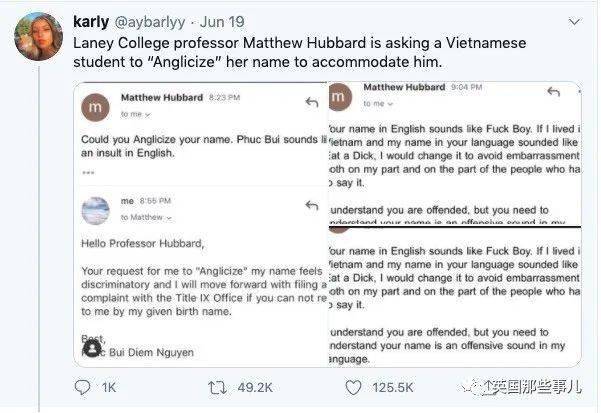Click the reply arrow on the 'me' email
Image resolution: width=601 pixels, height=413 pixels.
pyautogui.click(x=312, y=205)
